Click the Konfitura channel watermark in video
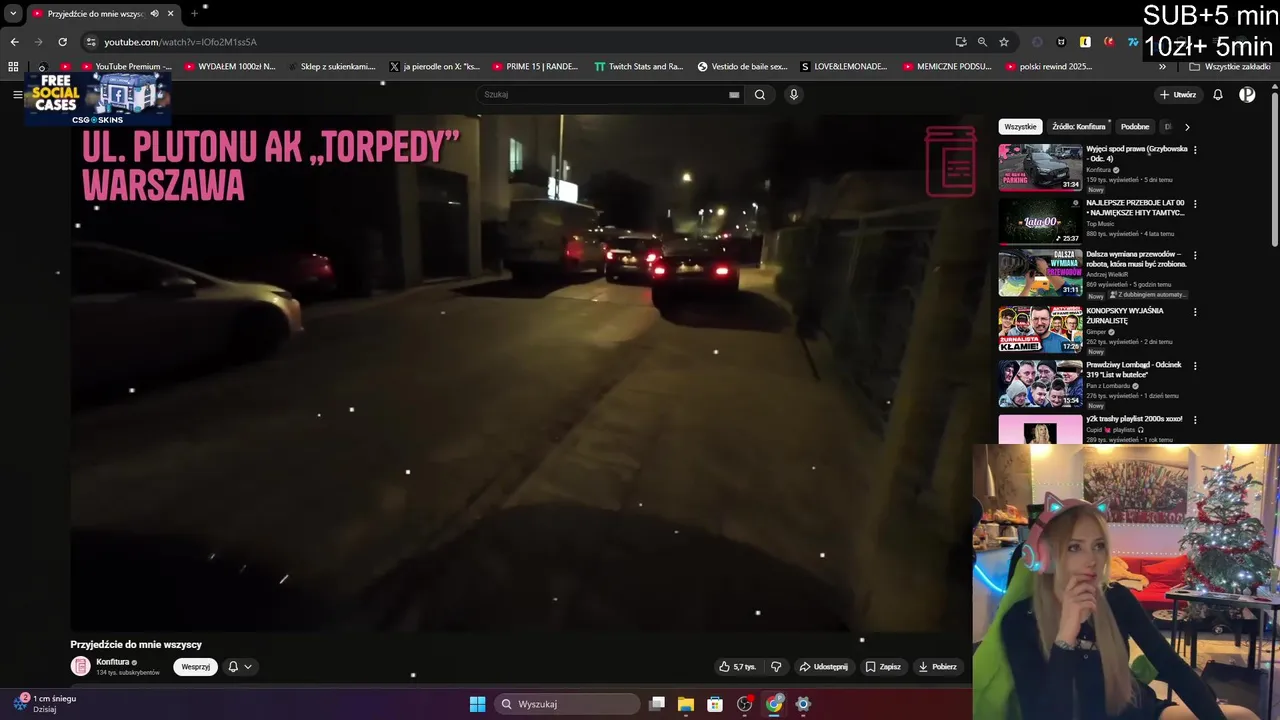The width and height of the screenshot is (1280, 720). (x=950, y=161)
